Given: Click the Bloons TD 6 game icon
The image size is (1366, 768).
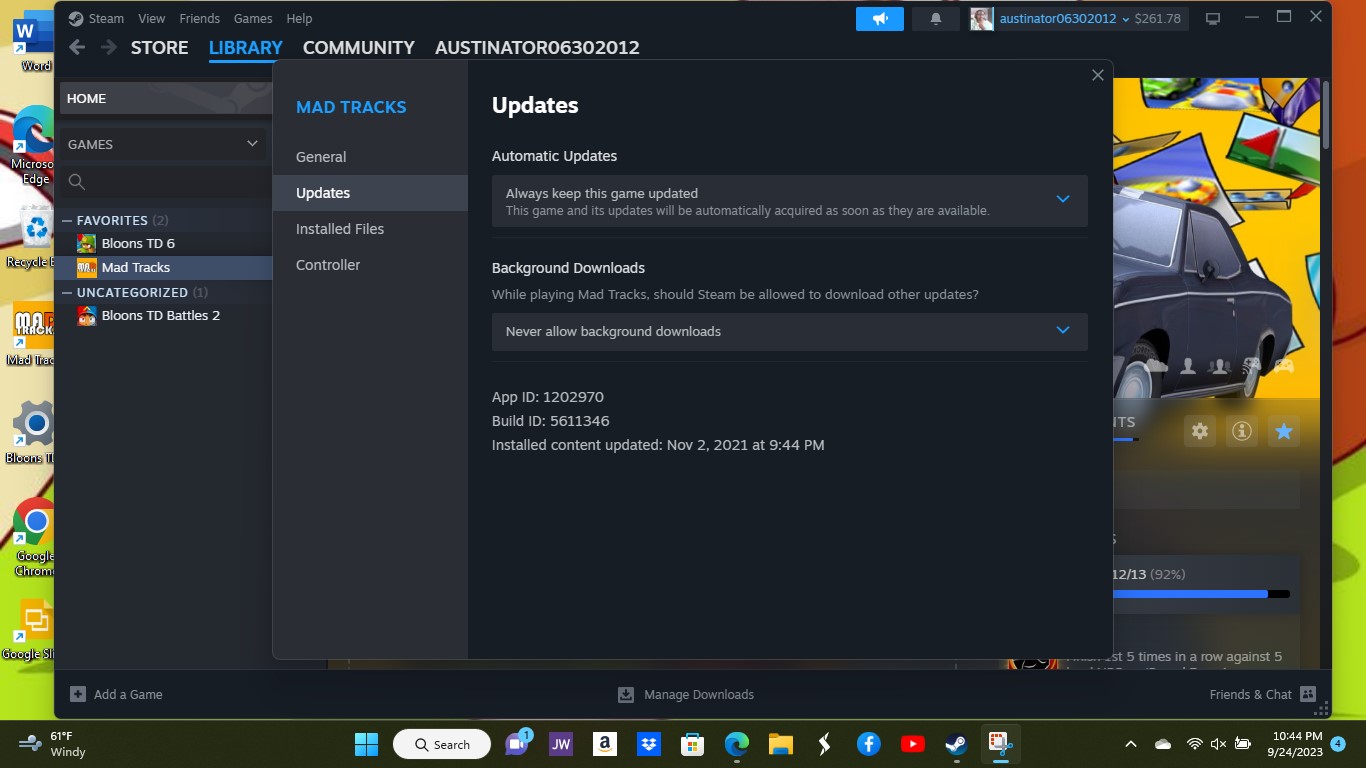Looking at the screenshot, I should click(x=87, y=243).
